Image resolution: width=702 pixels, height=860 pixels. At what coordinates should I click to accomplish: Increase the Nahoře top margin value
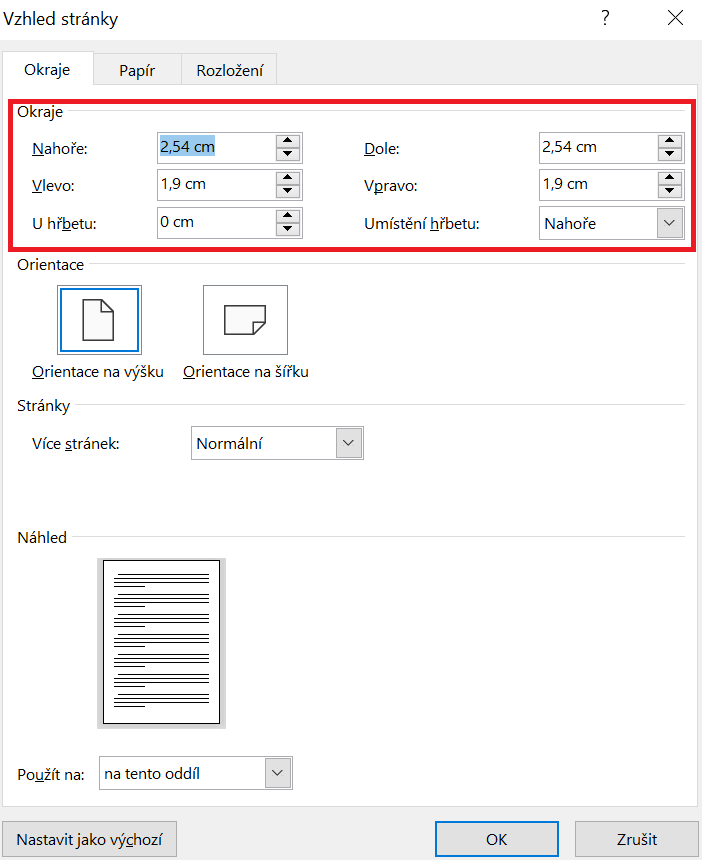(x=288, y=141)
